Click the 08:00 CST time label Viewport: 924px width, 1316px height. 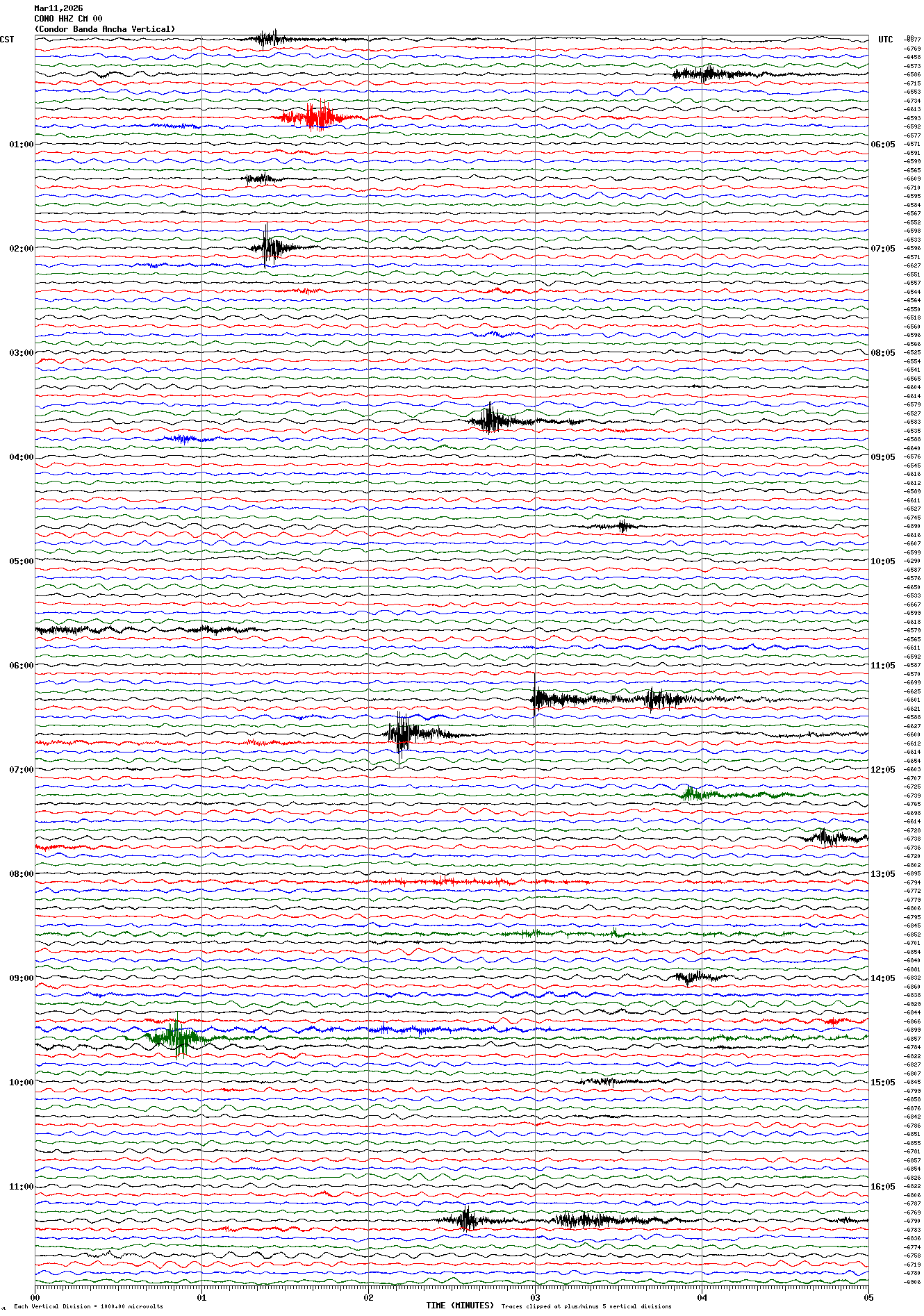point(21,874)
